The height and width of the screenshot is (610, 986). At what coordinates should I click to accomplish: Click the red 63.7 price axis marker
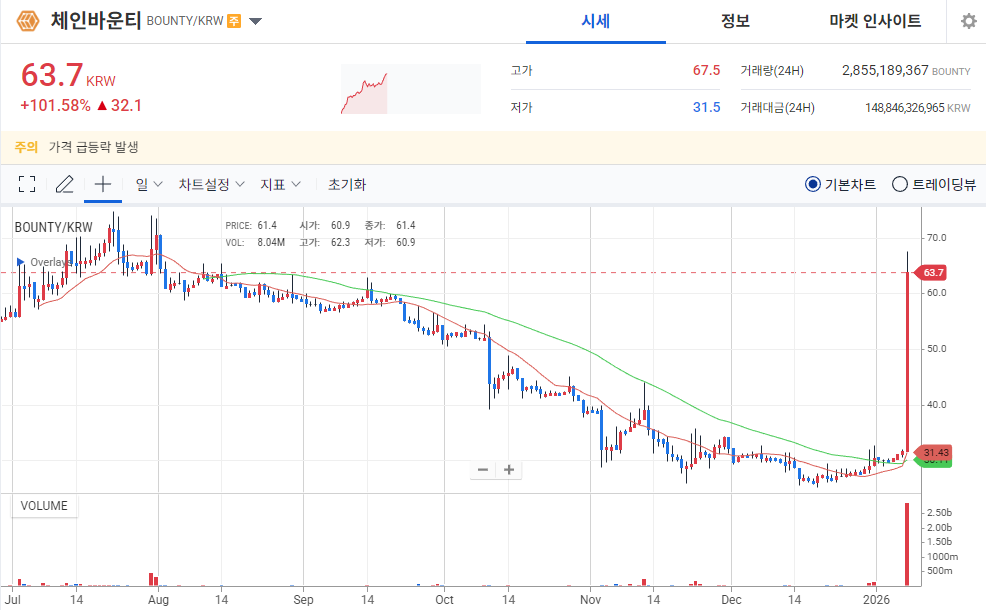pos(931,271)
